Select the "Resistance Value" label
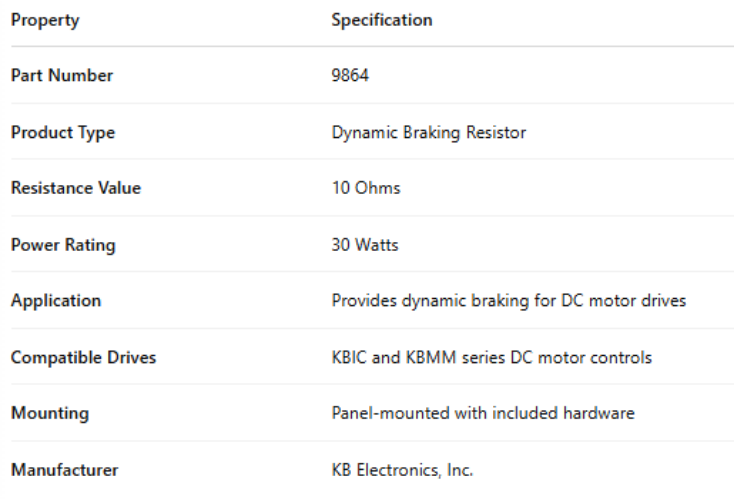The width and height of the screenshot is (734, 500). 76,189
